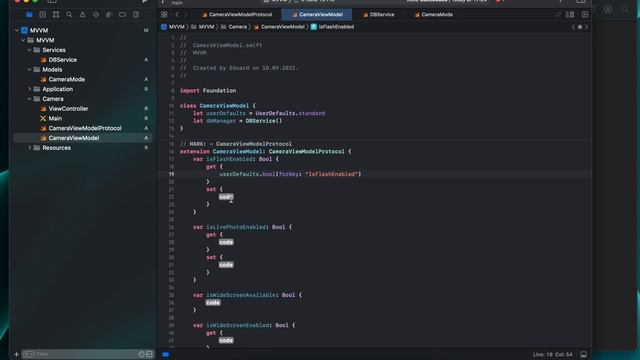This screenshot has height=360, width=640.
Task: Switch to CameraViewModel tab
Action: 317,15
